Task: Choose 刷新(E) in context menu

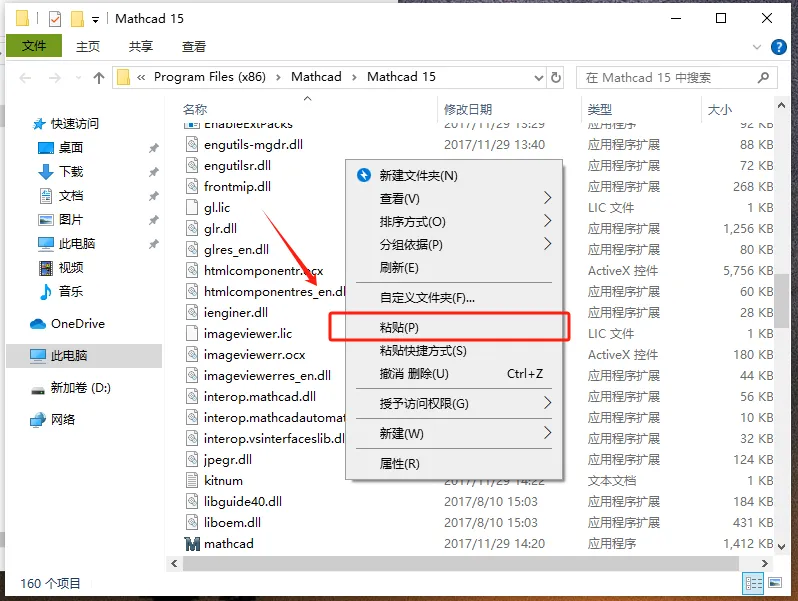Action: tap(454, 268)
